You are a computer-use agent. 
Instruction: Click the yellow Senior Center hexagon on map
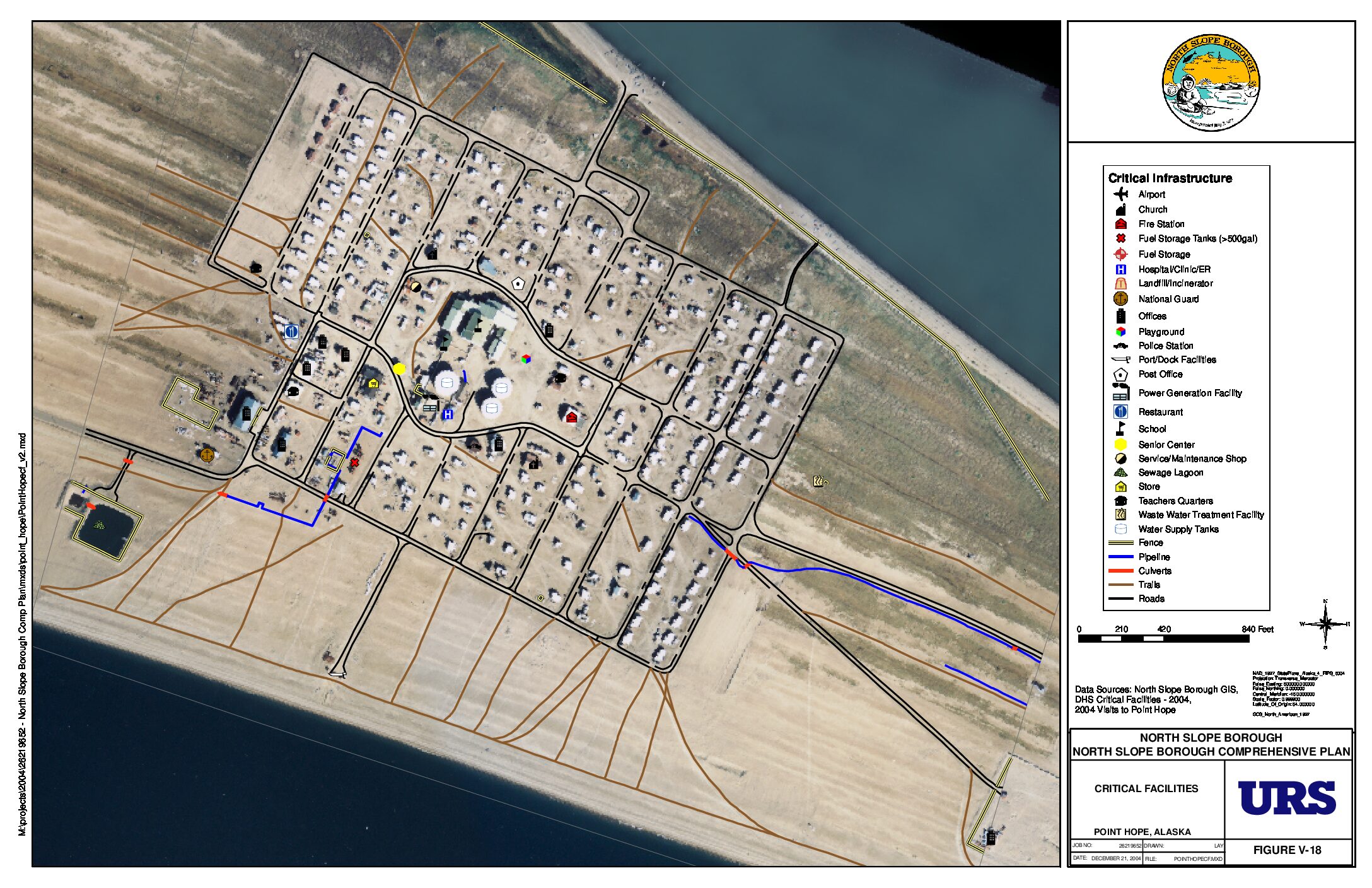click(399, 369)
